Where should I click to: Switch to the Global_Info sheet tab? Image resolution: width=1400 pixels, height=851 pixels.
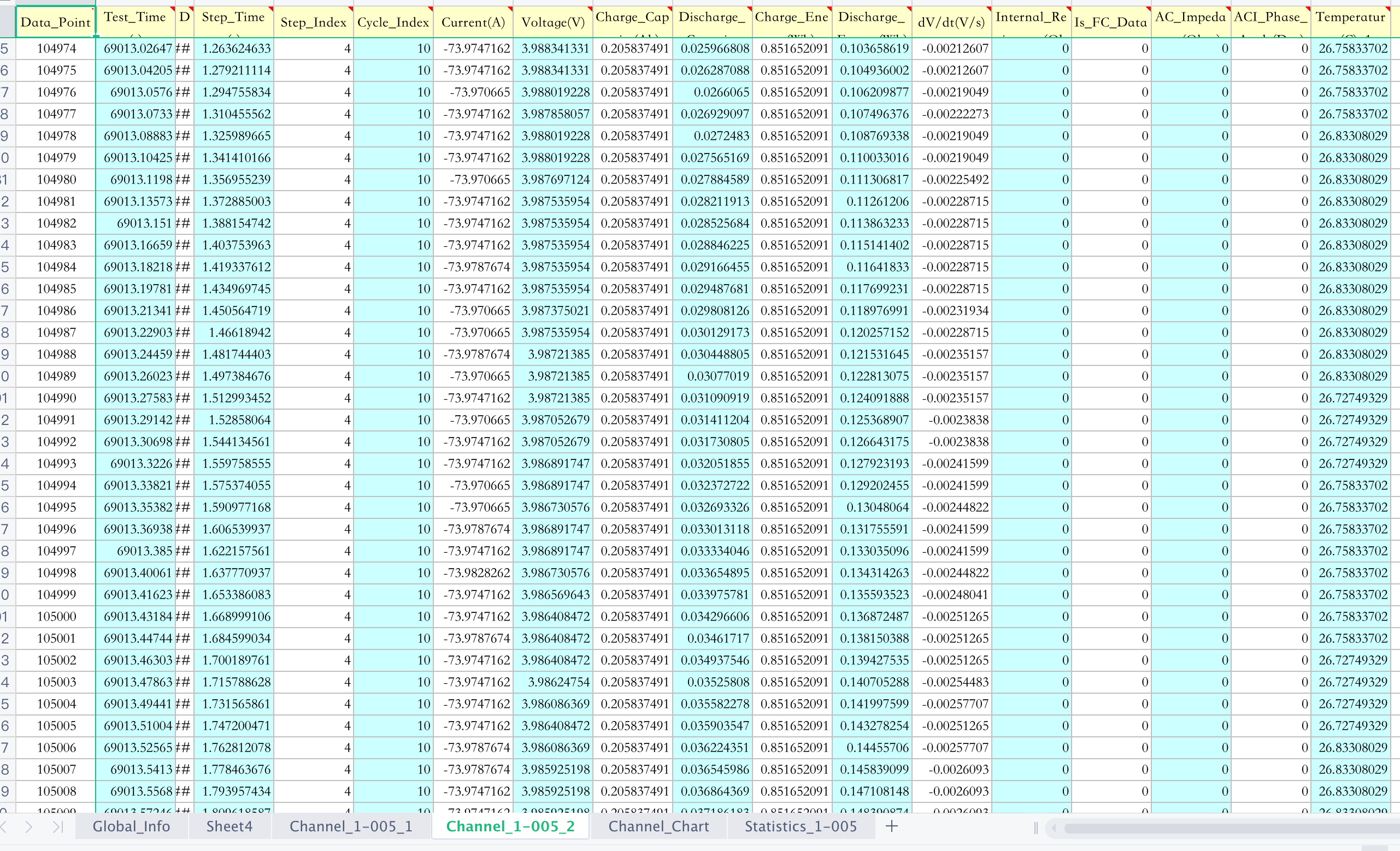pos(131,826)
